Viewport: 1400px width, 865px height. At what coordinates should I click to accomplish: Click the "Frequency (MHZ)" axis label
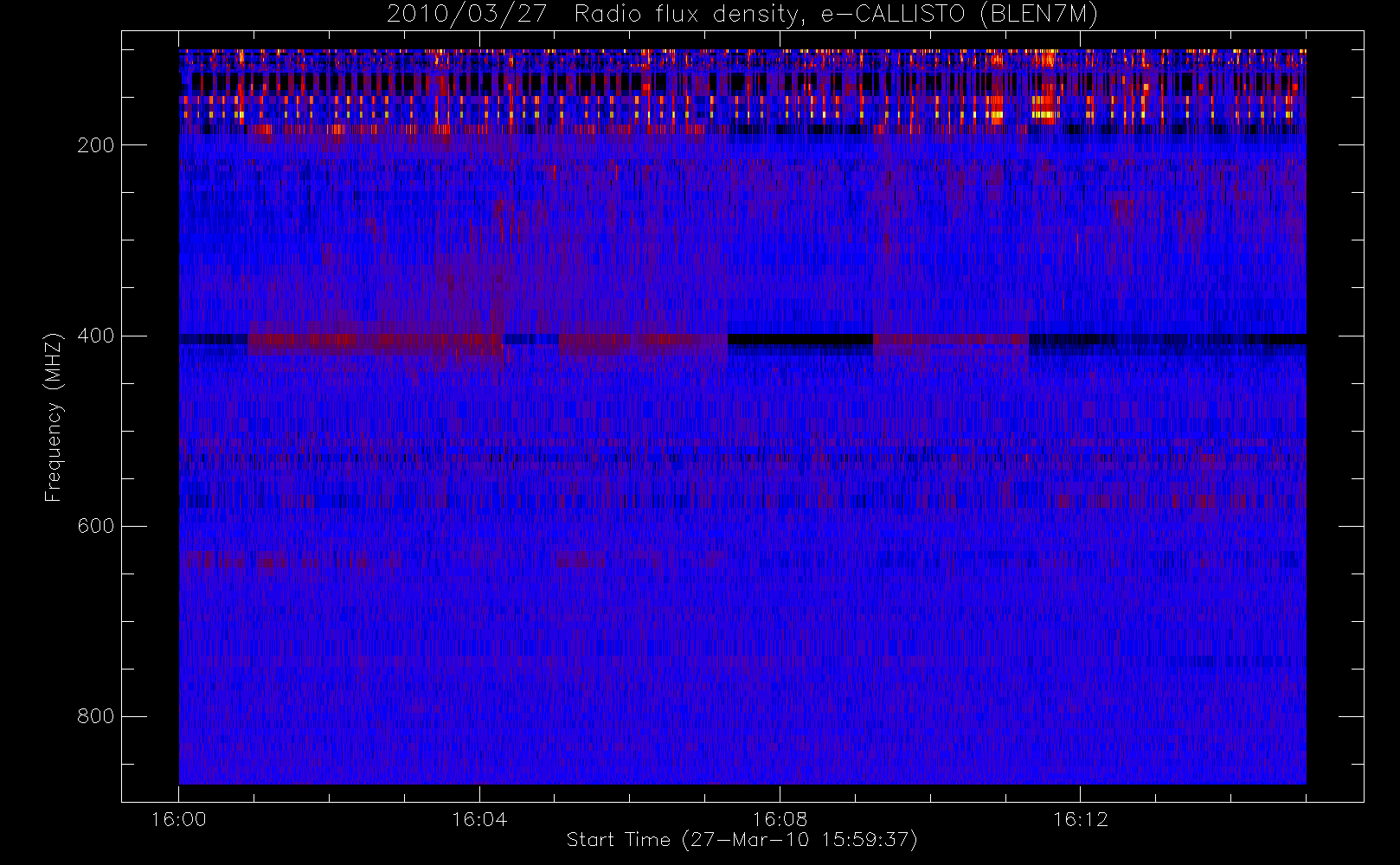pyautogui.click(x=54, y=418)
